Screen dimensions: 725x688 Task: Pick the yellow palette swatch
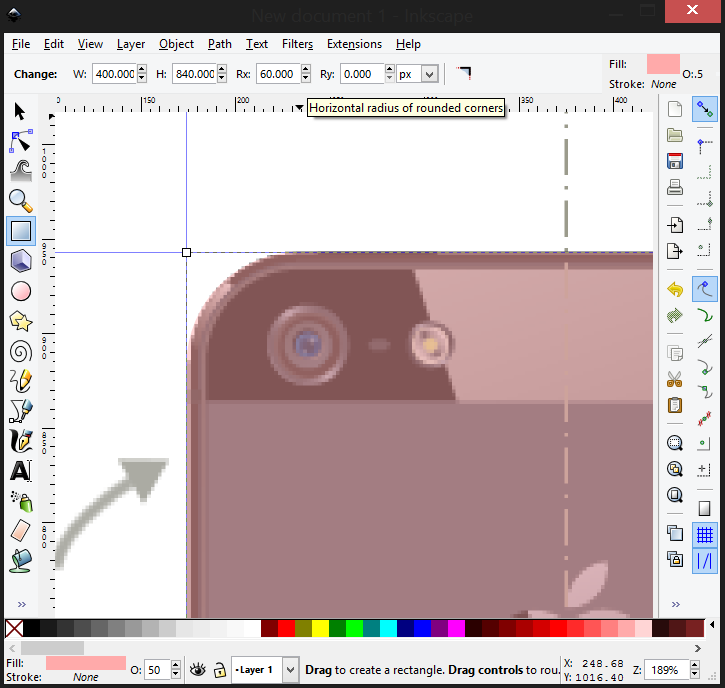click(x=320, y=628)
